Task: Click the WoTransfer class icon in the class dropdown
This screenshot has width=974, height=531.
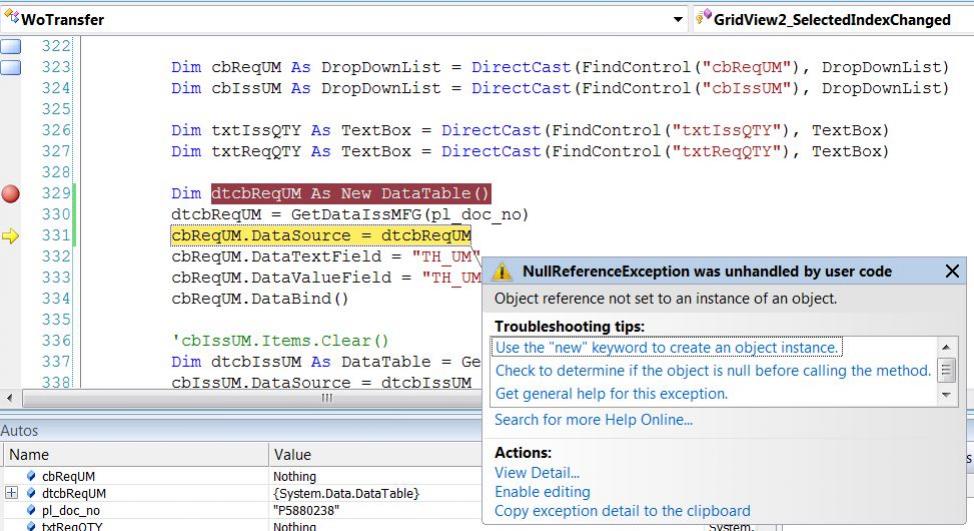Action: tap(11, 17)
